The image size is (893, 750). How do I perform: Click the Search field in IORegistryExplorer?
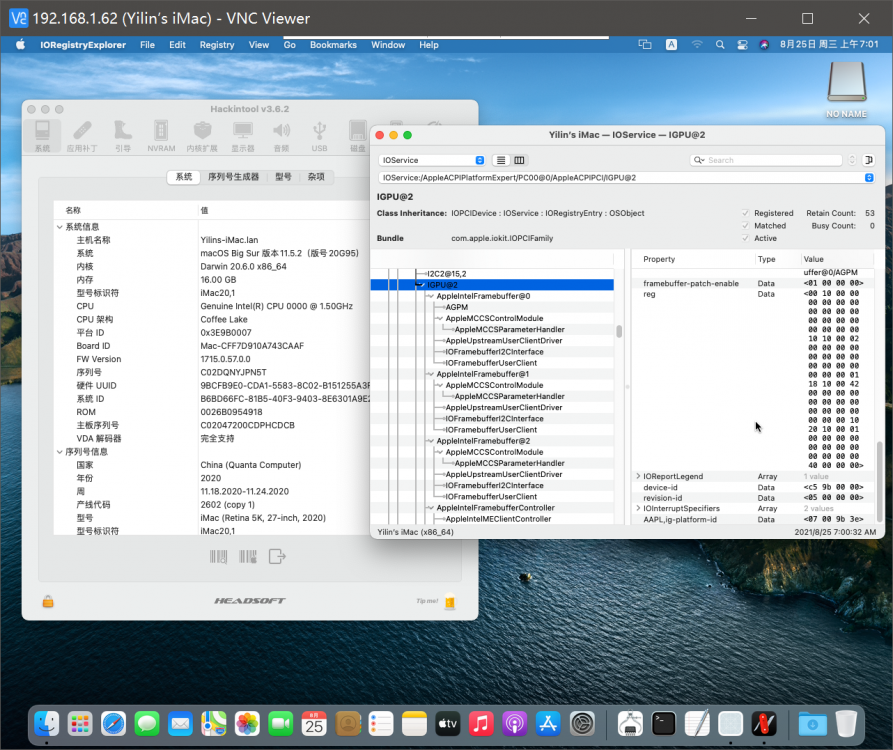(766, 160)
